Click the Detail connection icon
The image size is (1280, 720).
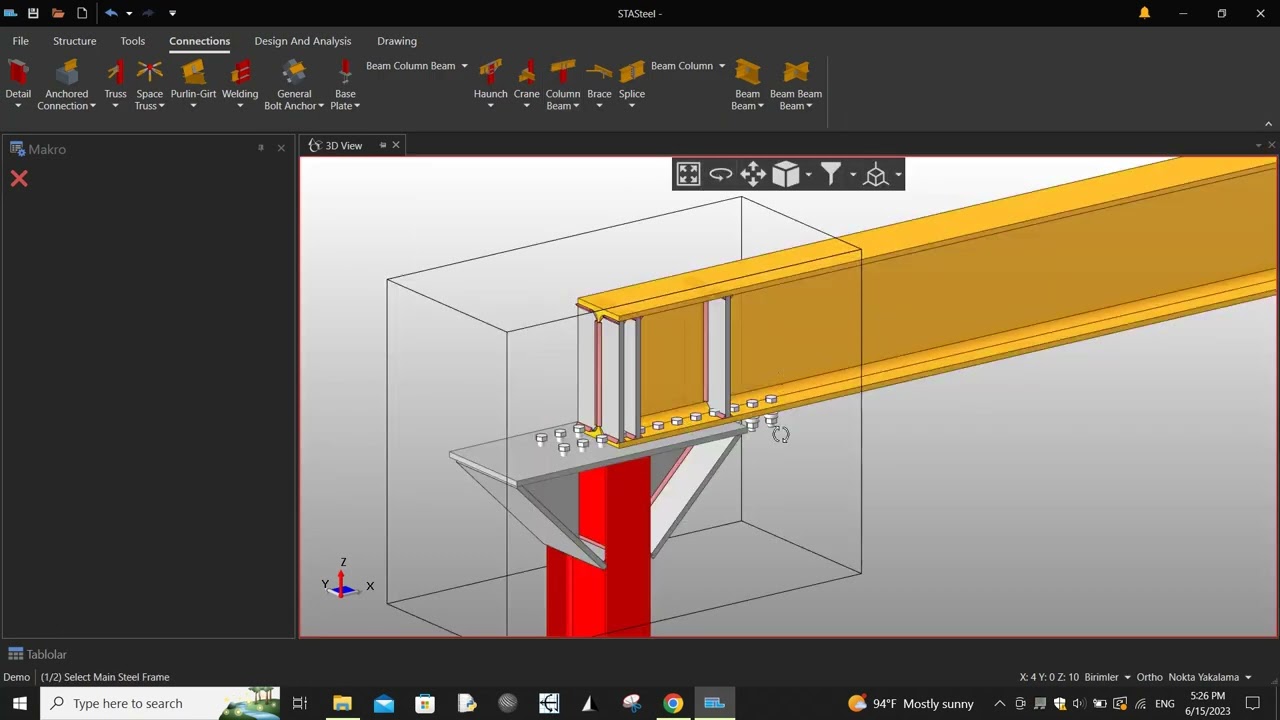pyautogui.click(x=18, y=72)
